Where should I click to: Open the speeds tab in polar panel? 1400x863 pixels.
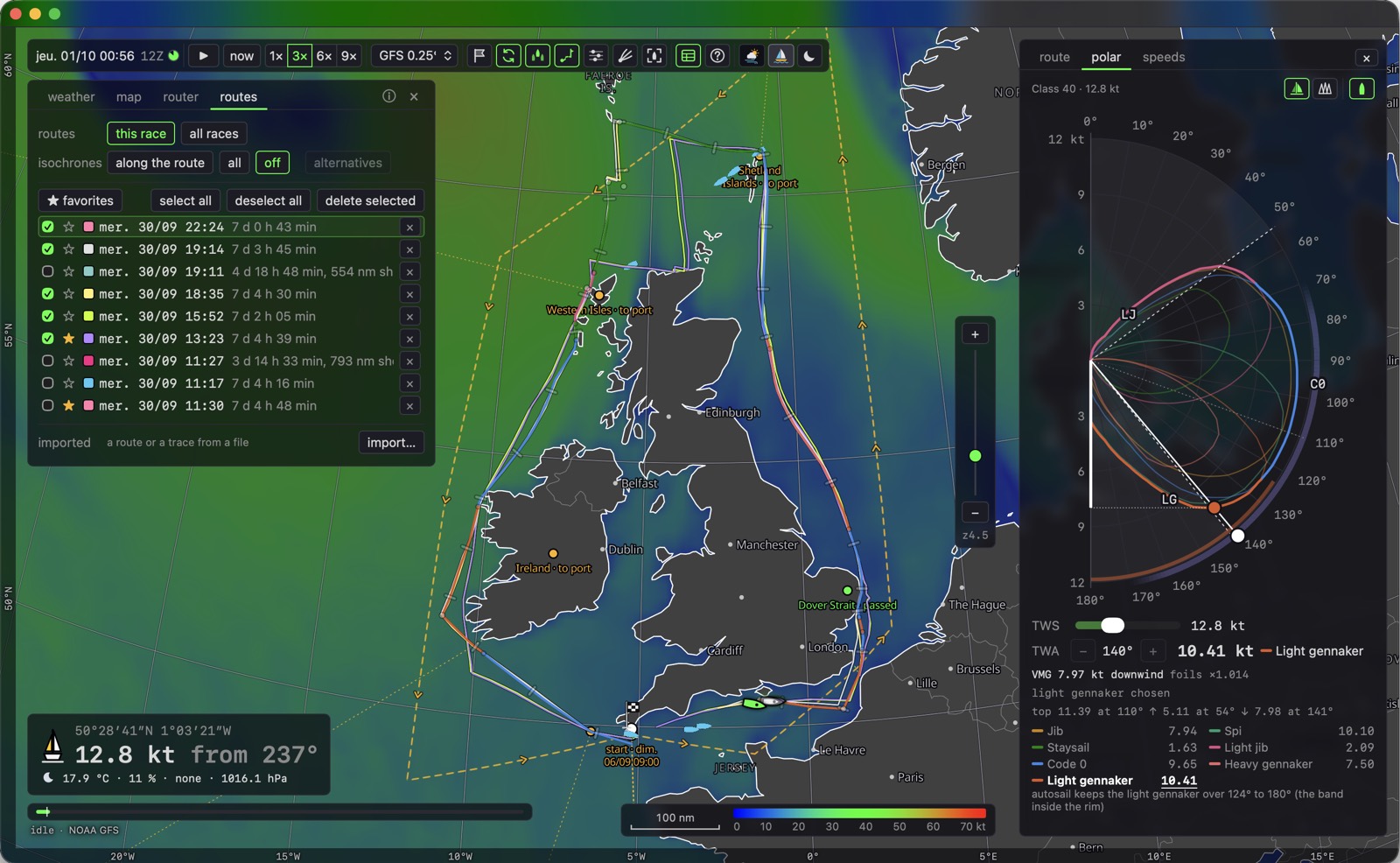coord(1164,57)
